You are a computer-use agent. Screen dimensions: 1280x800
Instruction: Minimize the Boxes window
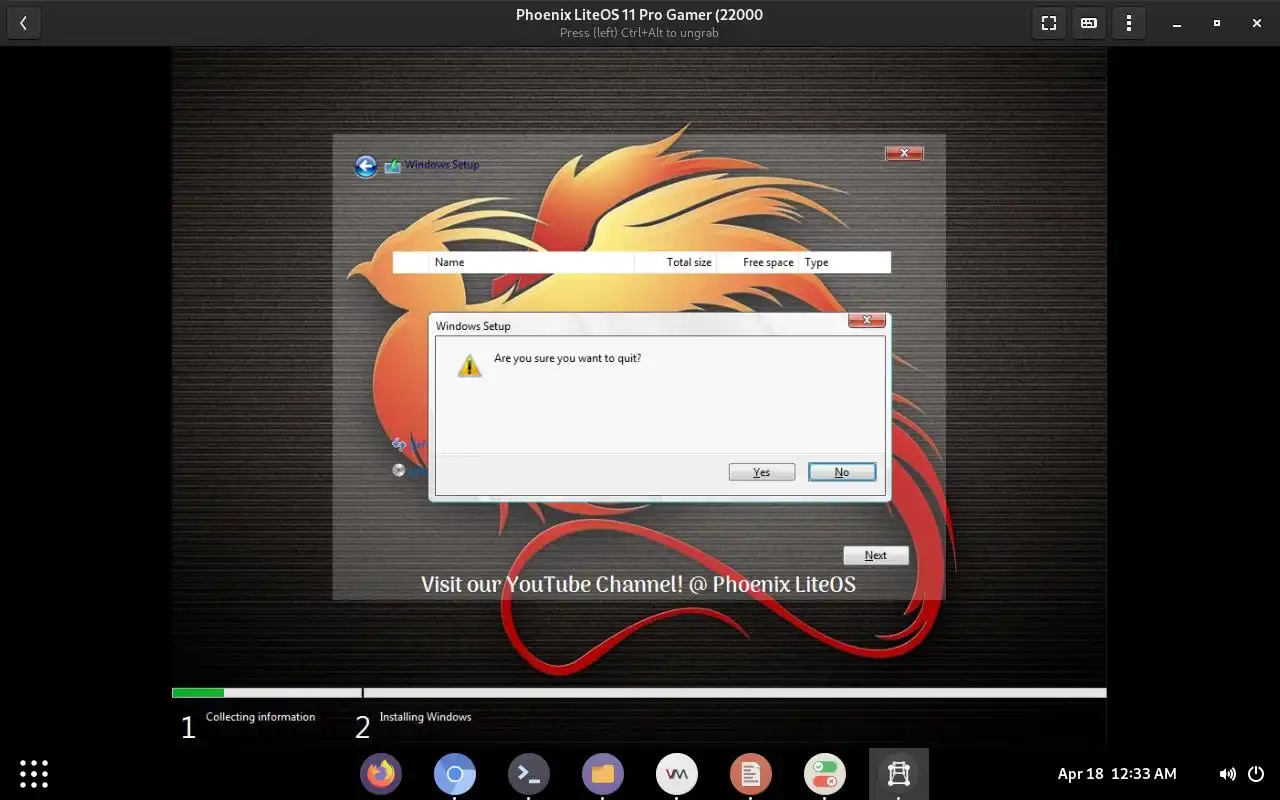tap(1177, 23)
